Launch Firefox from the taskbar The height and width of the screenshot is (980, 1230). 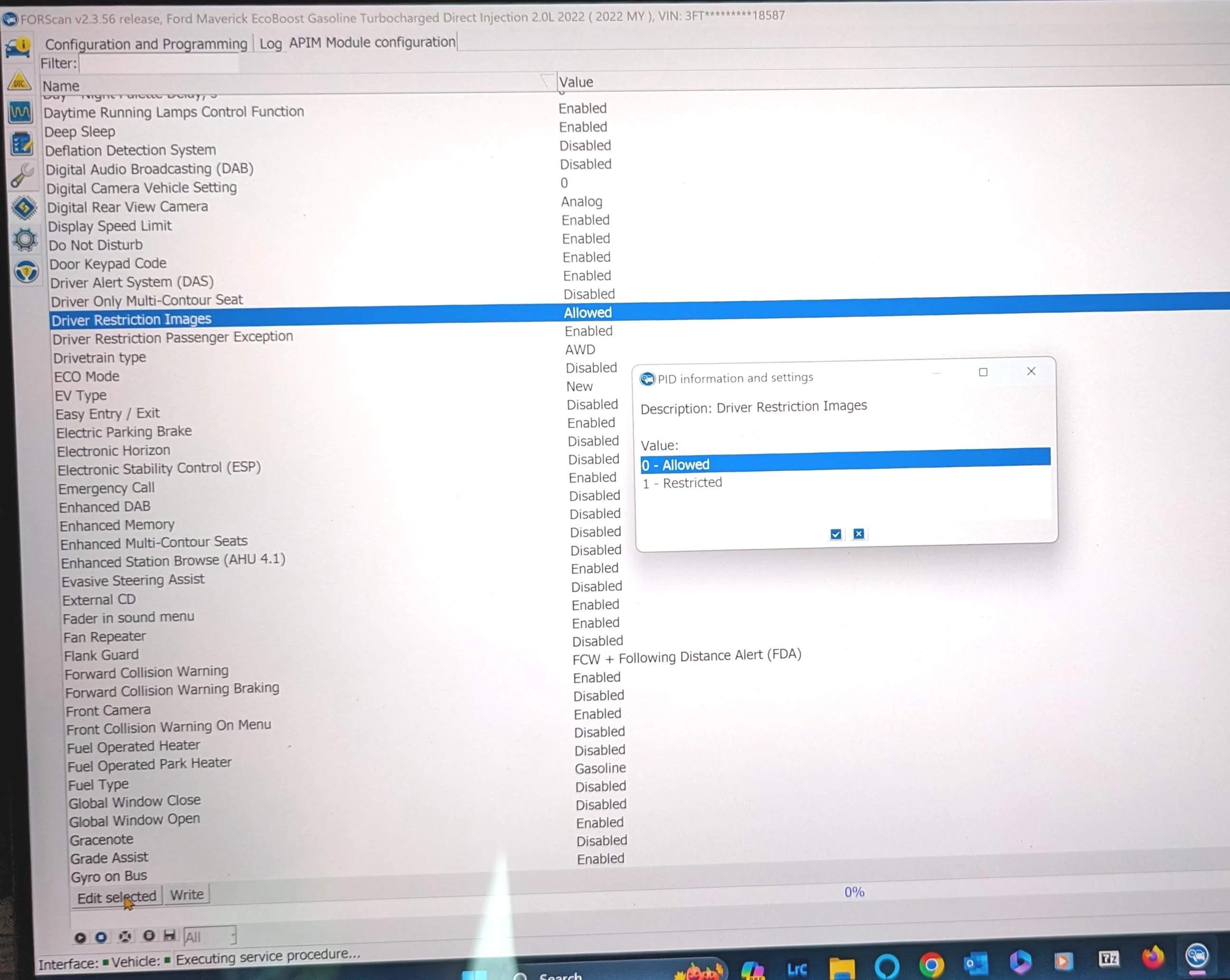pos(1153,957)
